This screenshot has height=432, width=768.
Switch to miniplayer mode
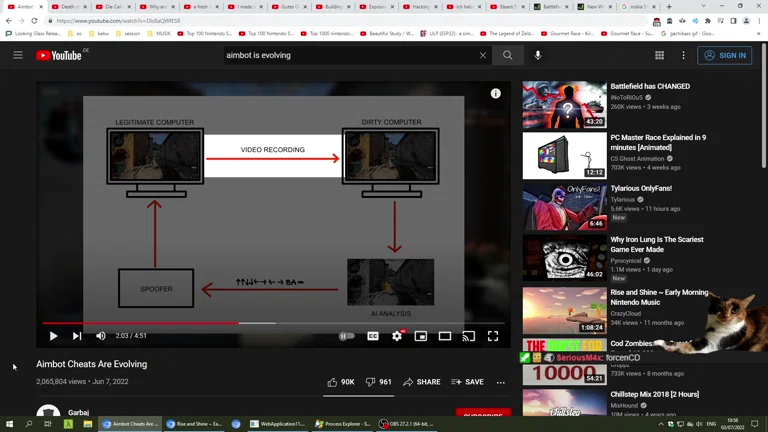click(421, 337)
